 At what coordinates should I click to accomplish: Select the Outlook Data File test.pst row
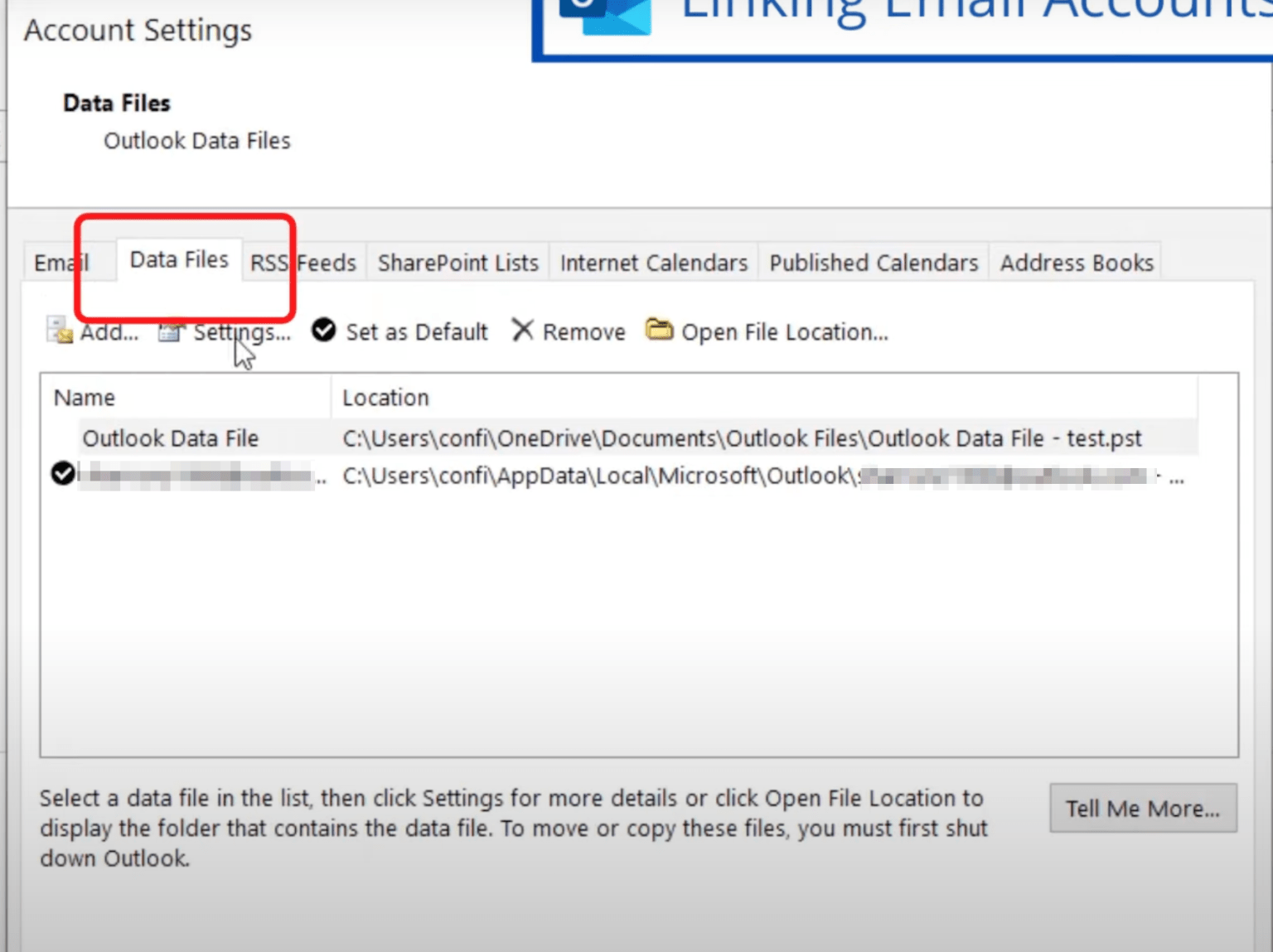pyautogui.click(x=580, y=437)
